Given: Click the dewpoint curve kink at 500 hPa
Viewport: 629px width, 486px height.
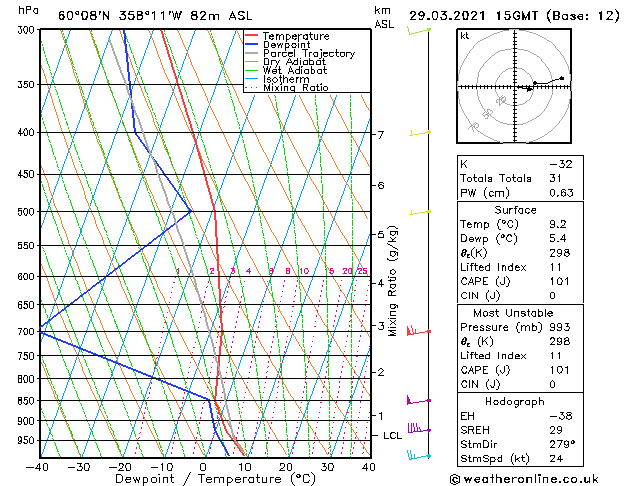Looking at the screenshot, I should coord(190,211).
